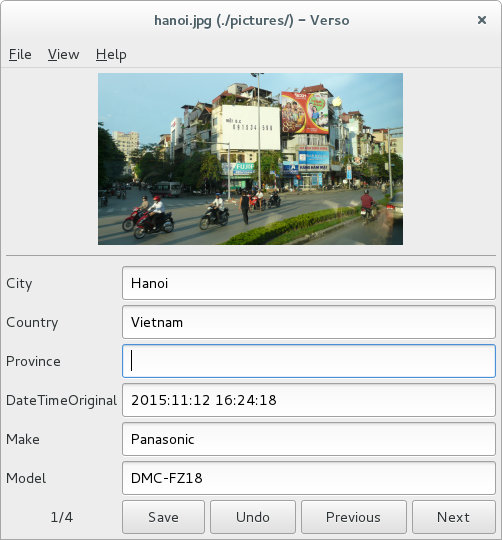Close the Verso window
Image resolution: width=502 pixels, height=540 pixels.
pyautogui.click(x=482, y=20)
